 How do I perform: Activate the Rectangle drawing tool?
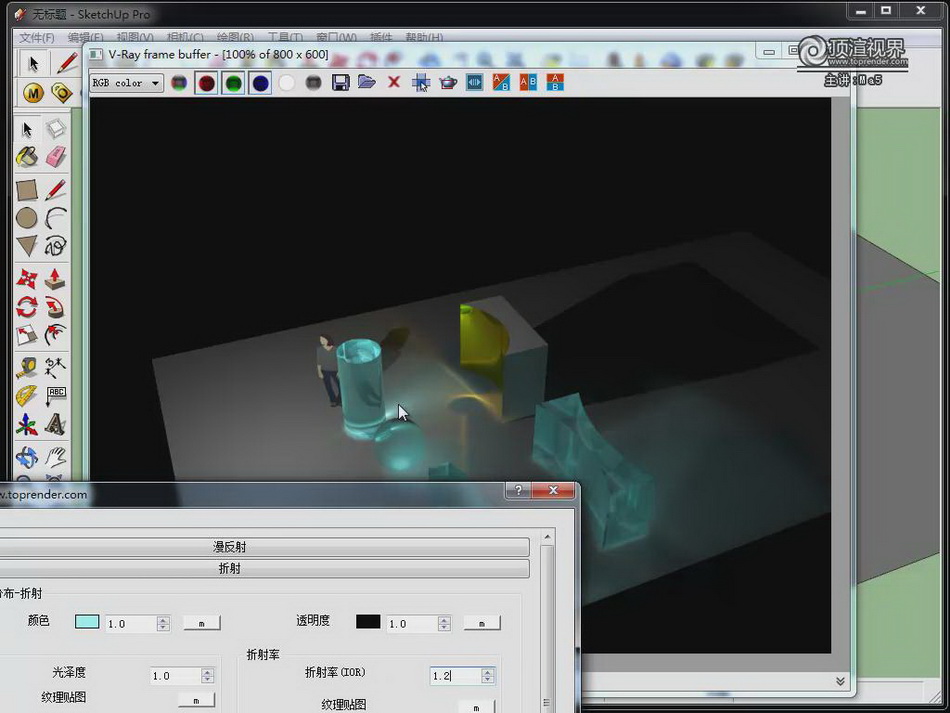27,190
